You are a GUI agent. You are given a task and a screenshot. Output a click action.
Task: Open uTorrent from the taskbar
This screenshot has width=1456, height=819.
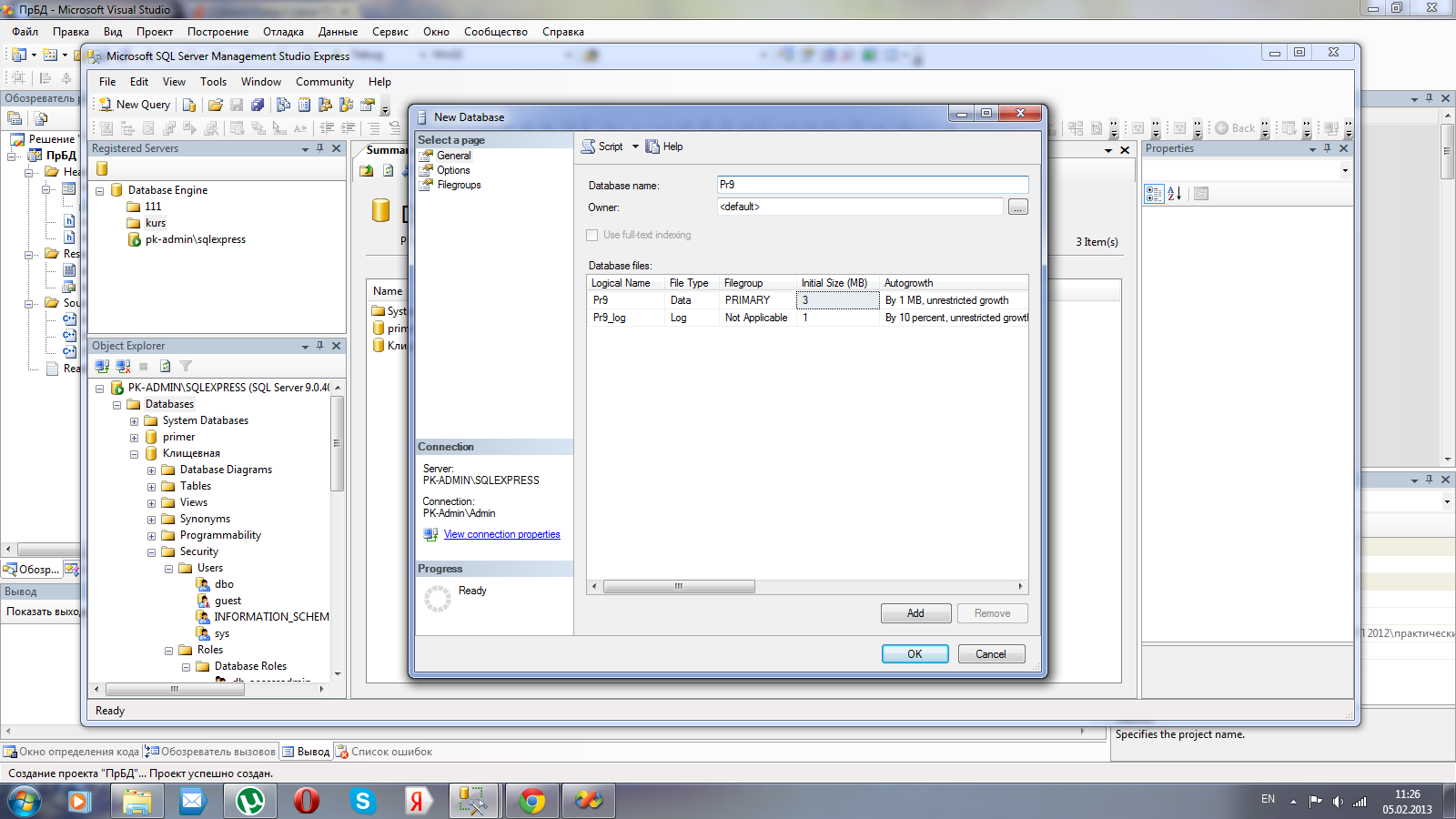click(250, 801)
